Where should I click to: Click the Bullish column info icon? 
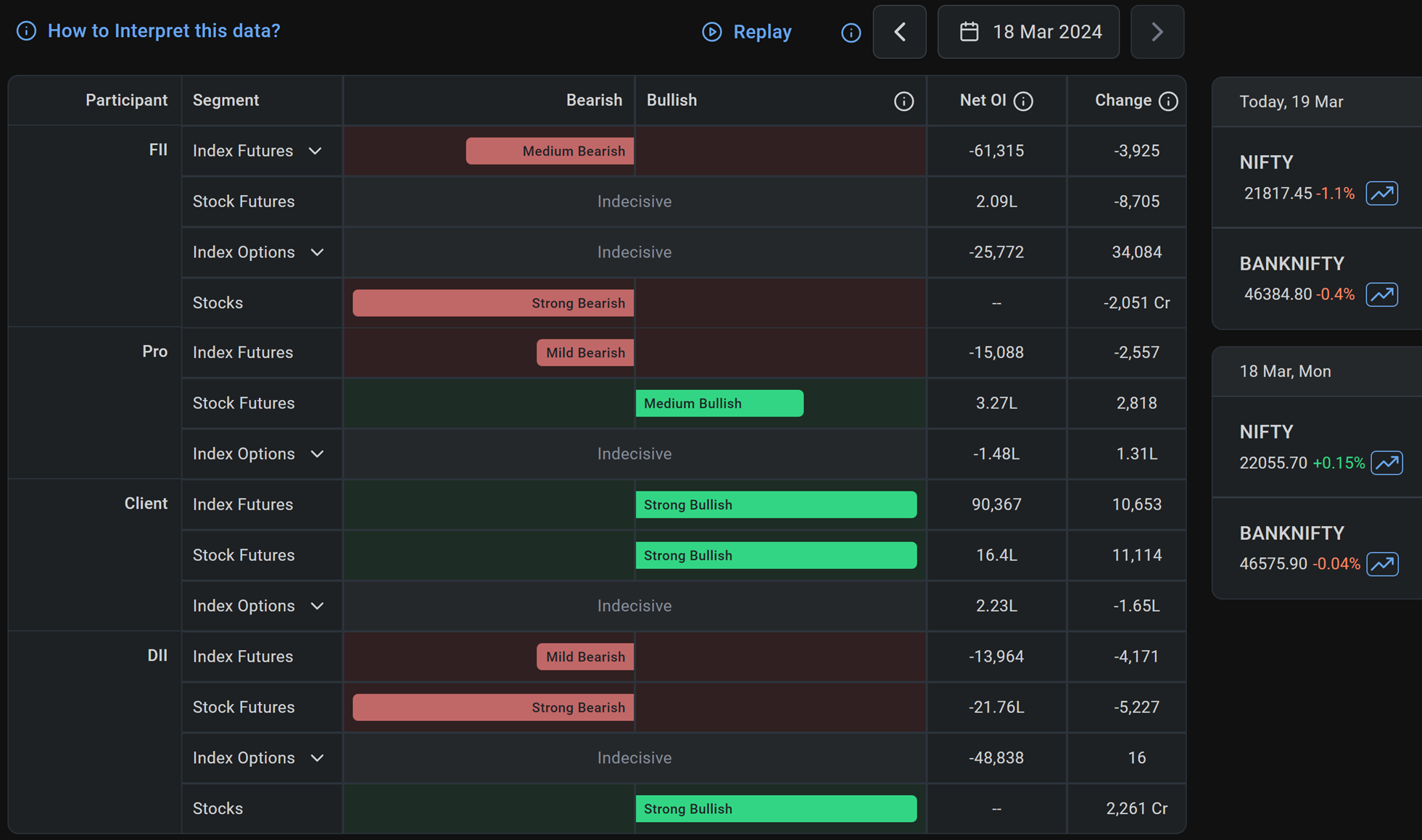coord(903,101)
